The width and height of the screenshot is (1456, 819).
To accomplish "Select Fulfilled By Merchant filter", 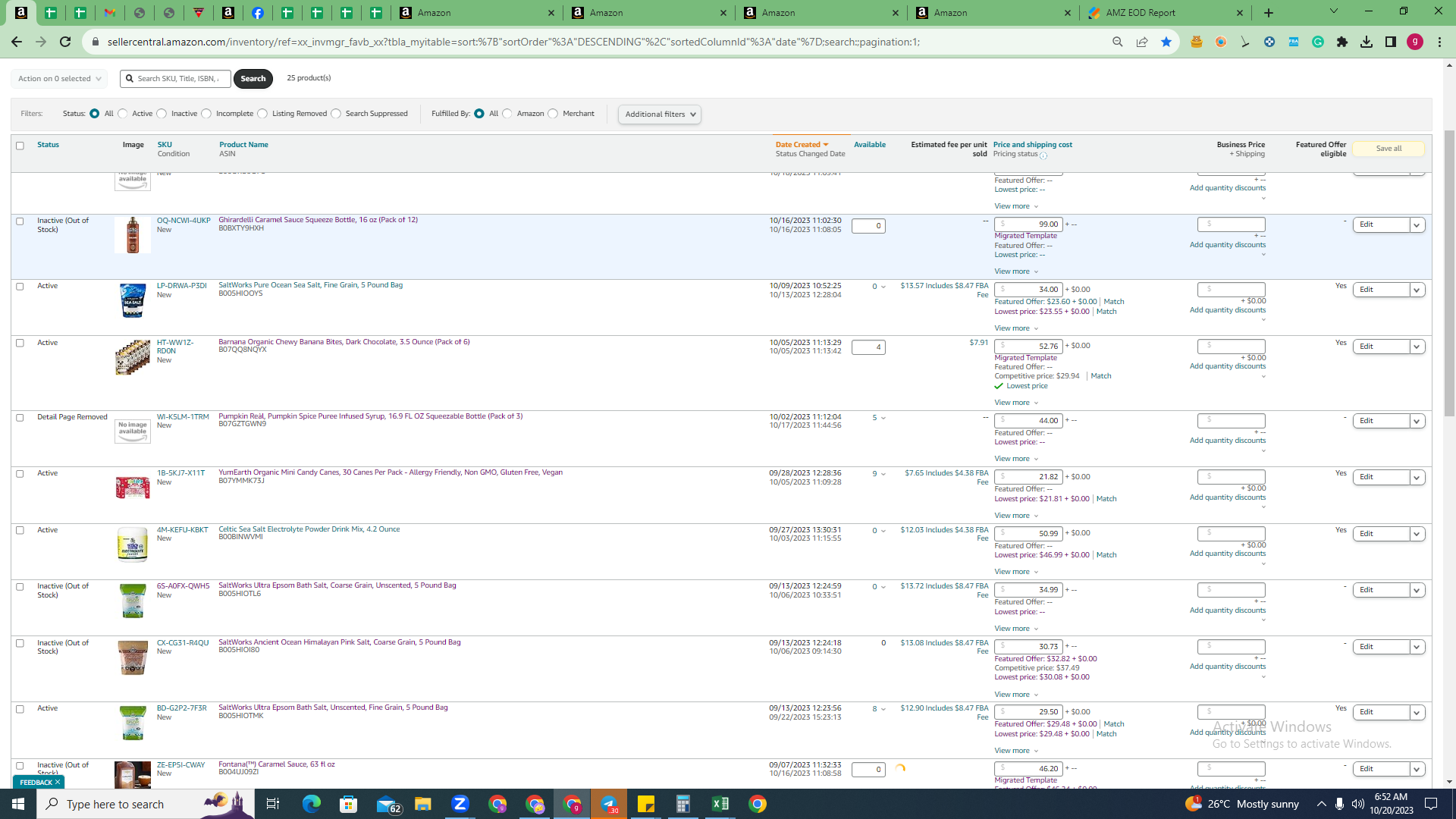I will [553, 114].
